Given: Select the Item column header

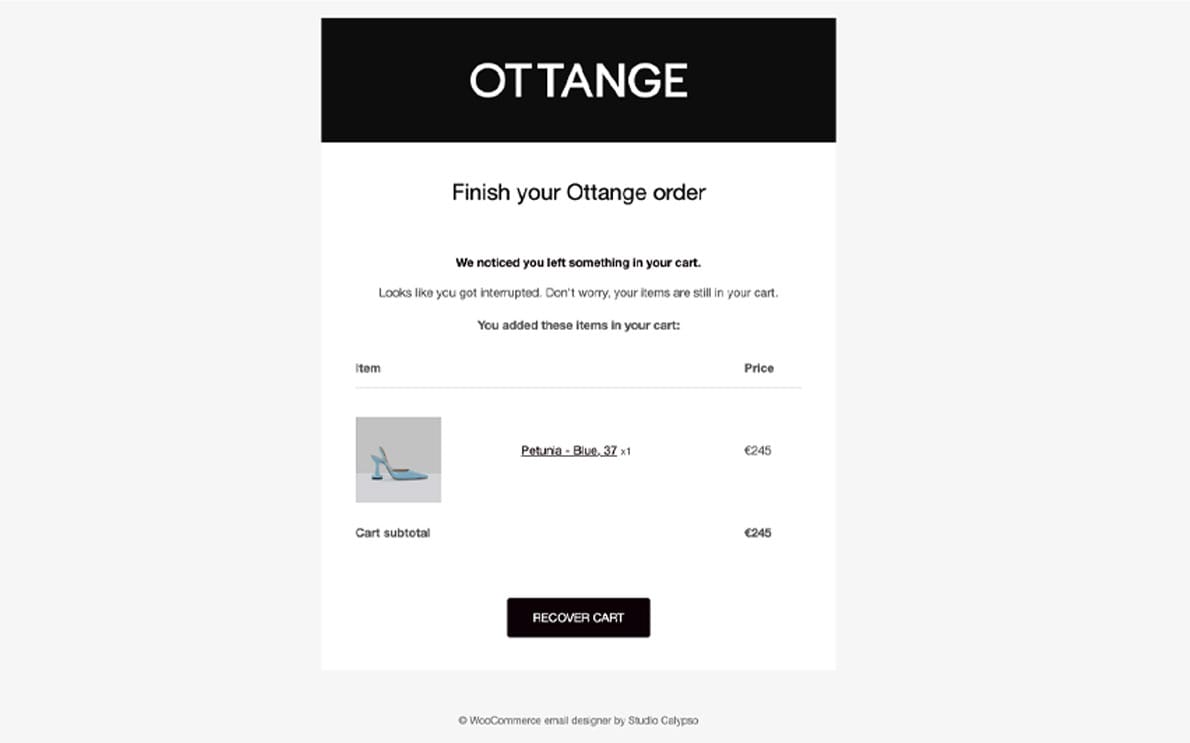Looking at the screenshot, I should (x=368, y=368).
